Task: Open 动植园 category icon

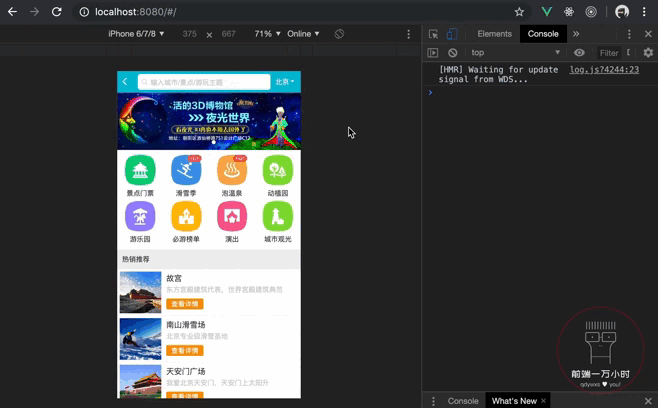Action: click(278, 170)
